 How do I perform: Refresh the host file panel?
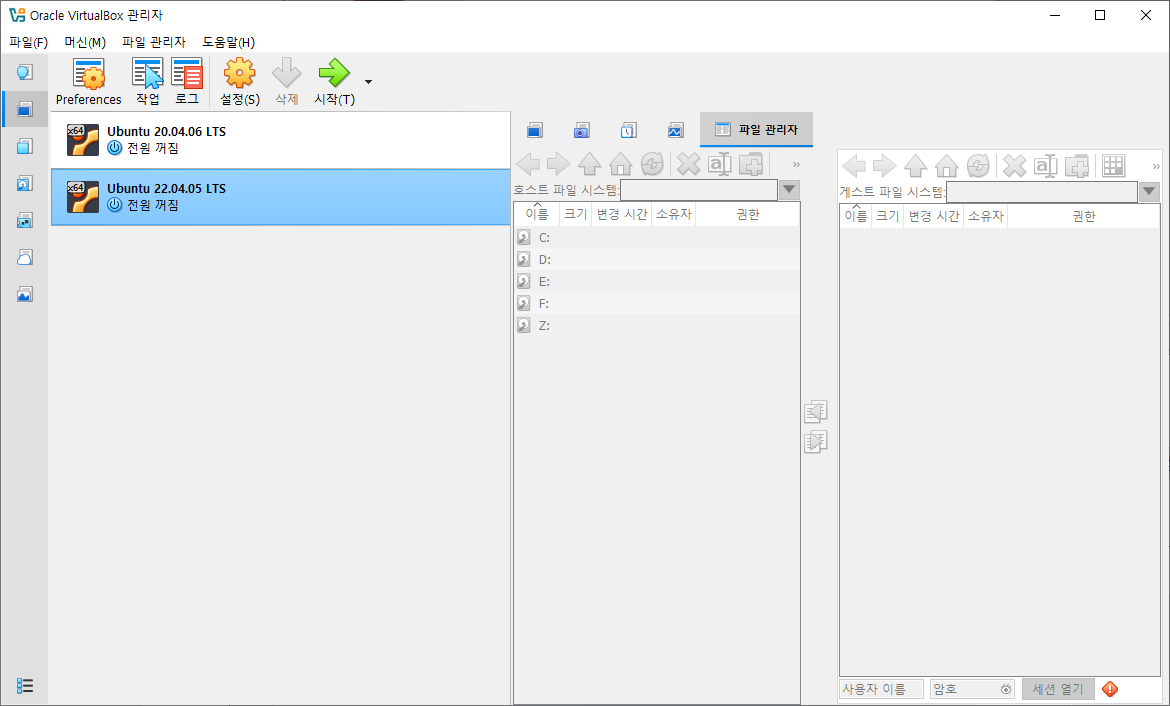(652, 164)
